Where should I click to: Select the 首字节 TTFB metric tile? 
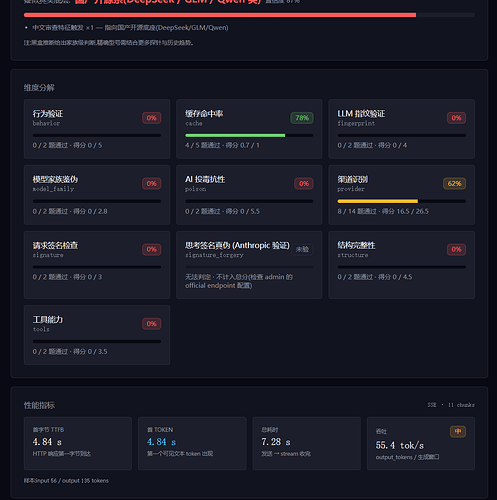78,443
